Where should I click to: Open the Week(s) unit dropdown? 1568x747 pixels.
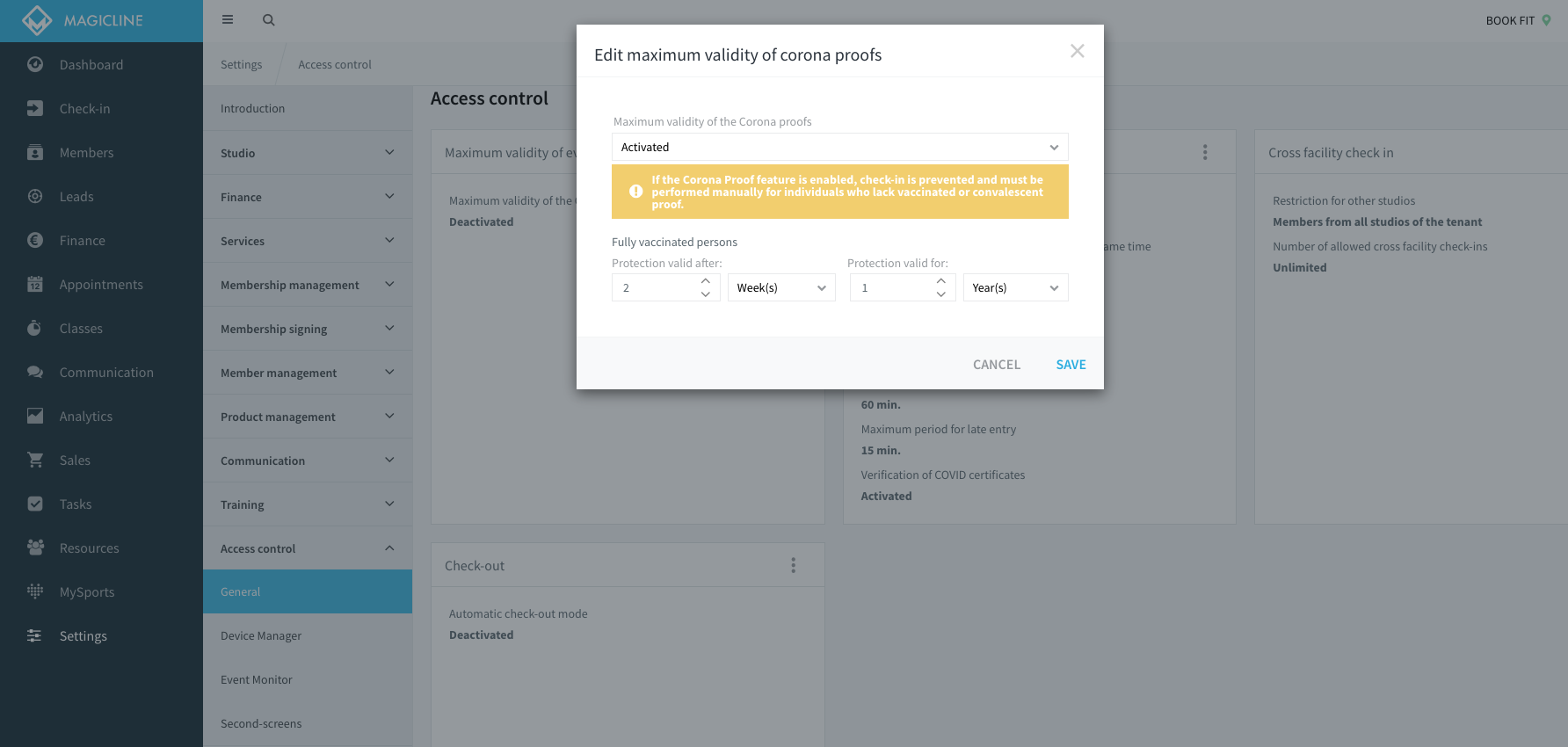(x=781, y=287)
